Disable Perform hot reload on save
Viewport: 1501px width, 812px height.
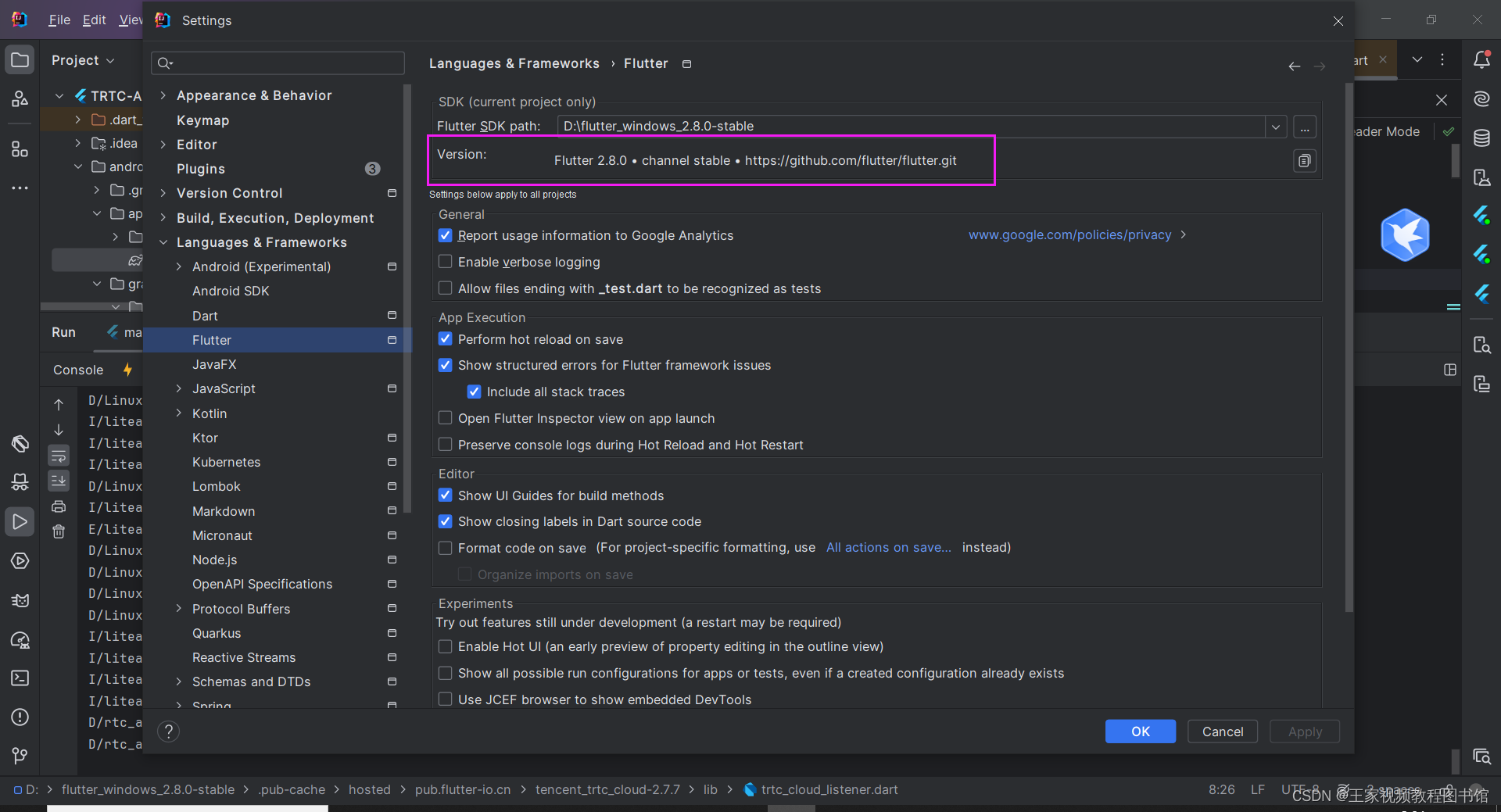pos(446,339)
